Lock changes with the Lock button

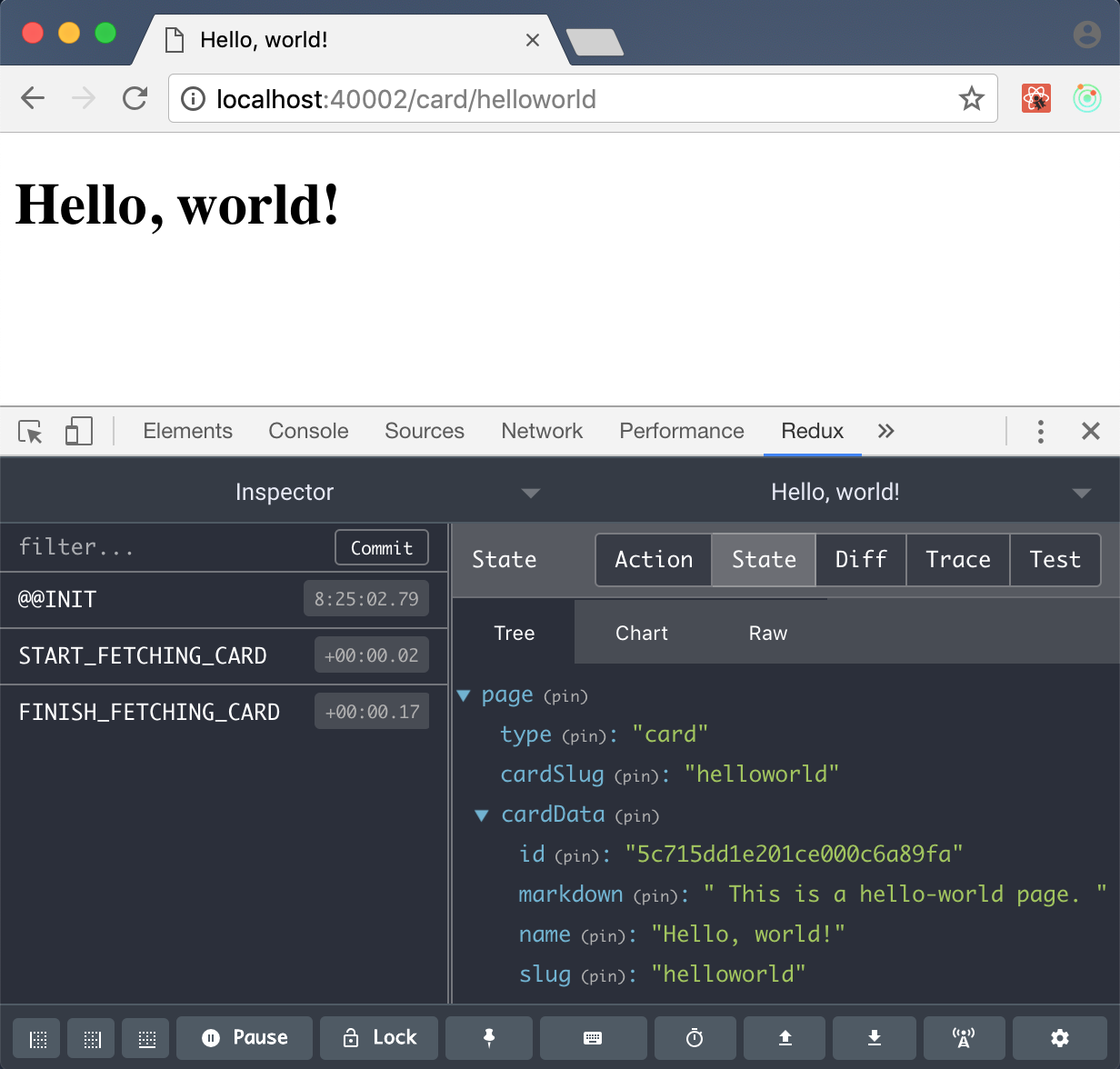coord(379,1038)
